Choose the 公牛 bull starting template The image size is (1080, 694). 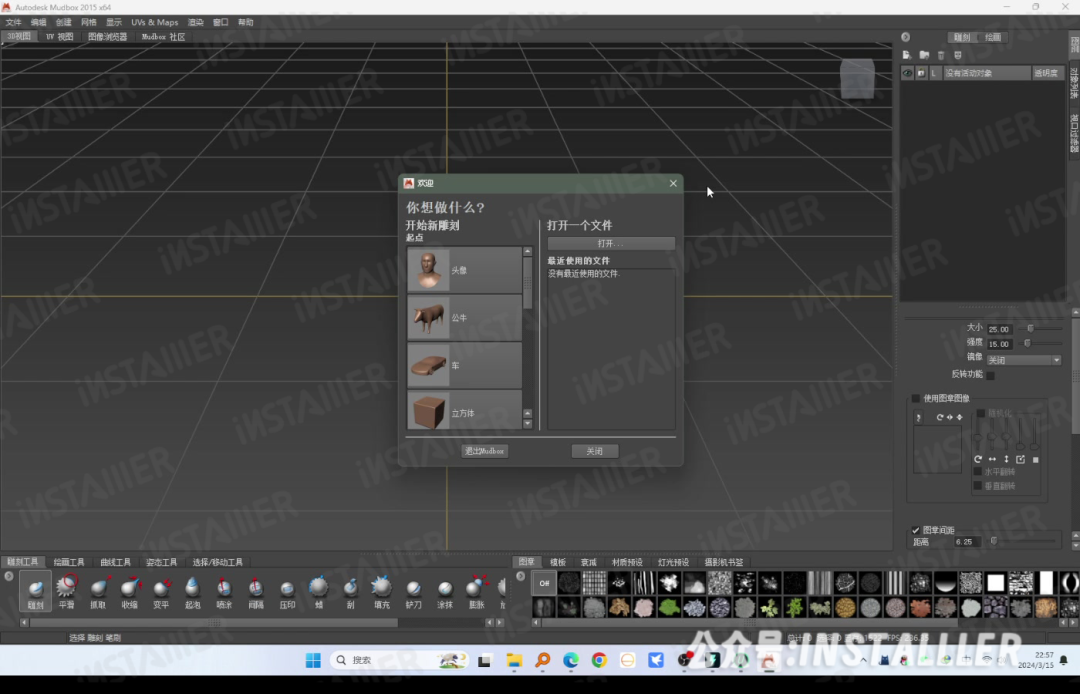click(x=465, y=317)
